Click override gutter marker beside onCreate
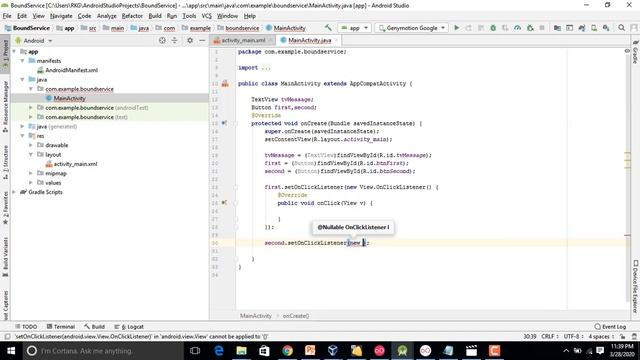Image resolution: width=640 pixels, height=360 pixels. tap(224, 123)
